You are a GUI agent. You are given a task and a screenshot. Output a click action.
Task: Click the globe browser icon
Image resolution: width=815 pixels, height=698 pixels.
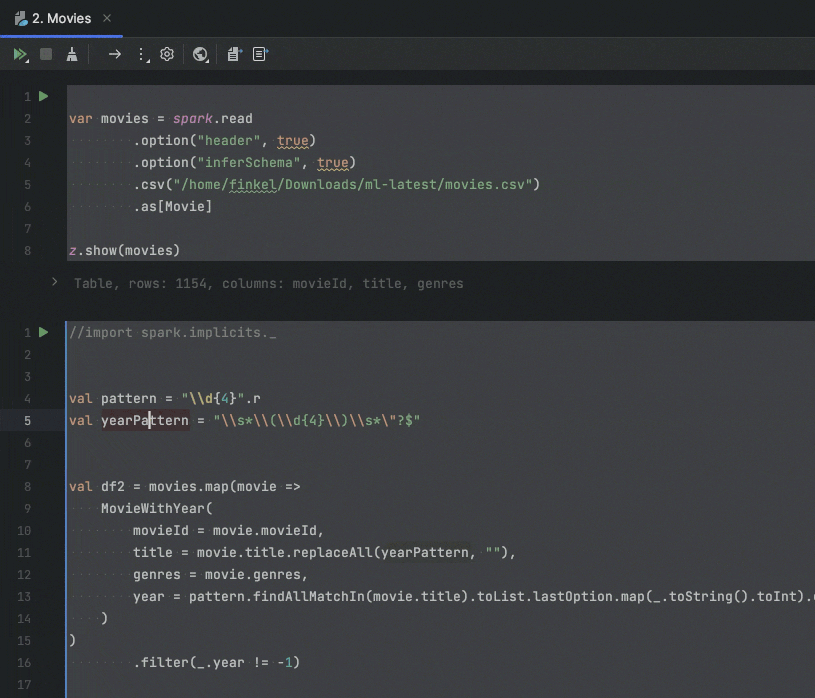(200, 54)
